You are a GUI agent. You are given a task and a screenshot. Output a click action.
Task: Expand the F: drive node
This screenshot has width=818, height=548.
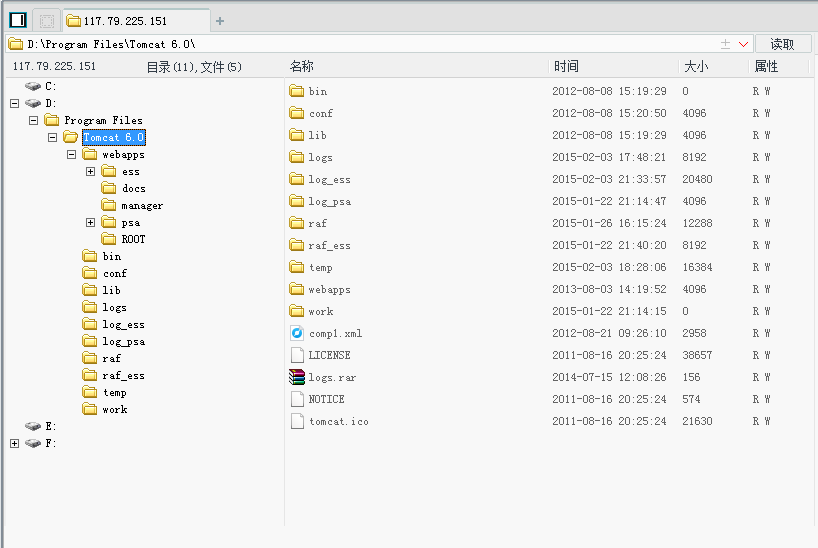pyautogui.click(x=15, y=444)
